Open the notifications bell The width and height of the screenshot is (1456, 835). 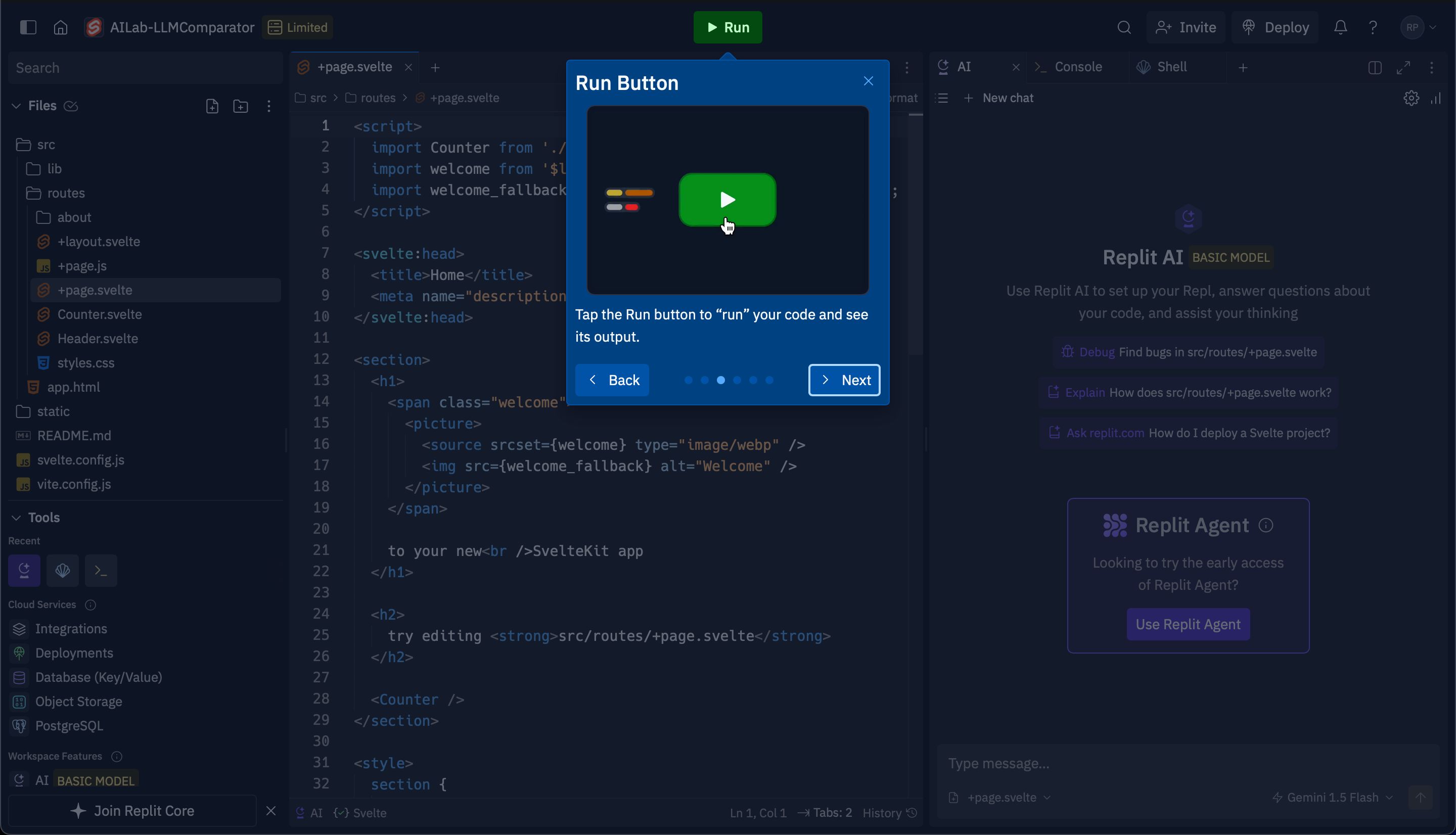1340,27
